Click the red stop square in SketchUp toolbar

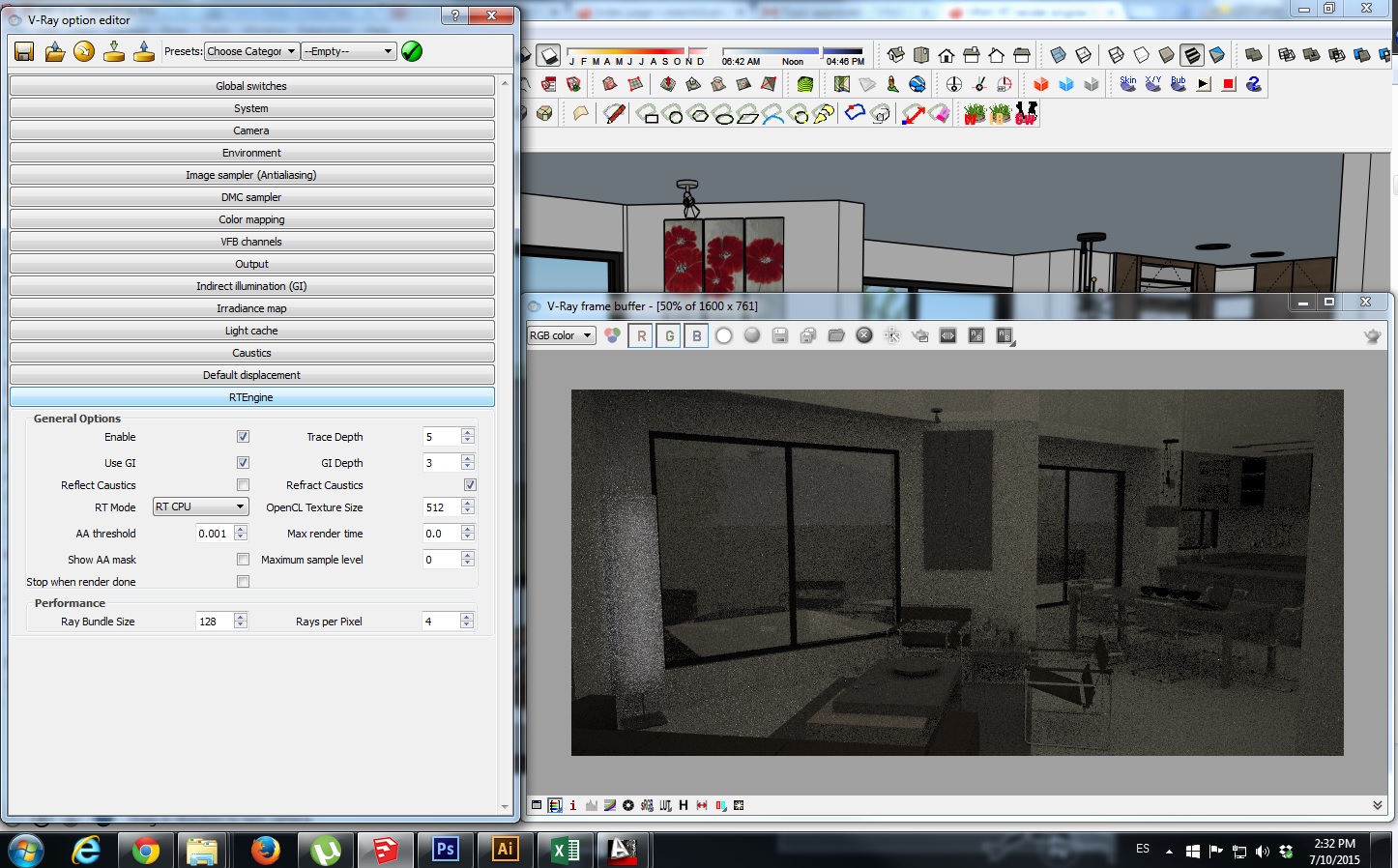click(1229, 84)
